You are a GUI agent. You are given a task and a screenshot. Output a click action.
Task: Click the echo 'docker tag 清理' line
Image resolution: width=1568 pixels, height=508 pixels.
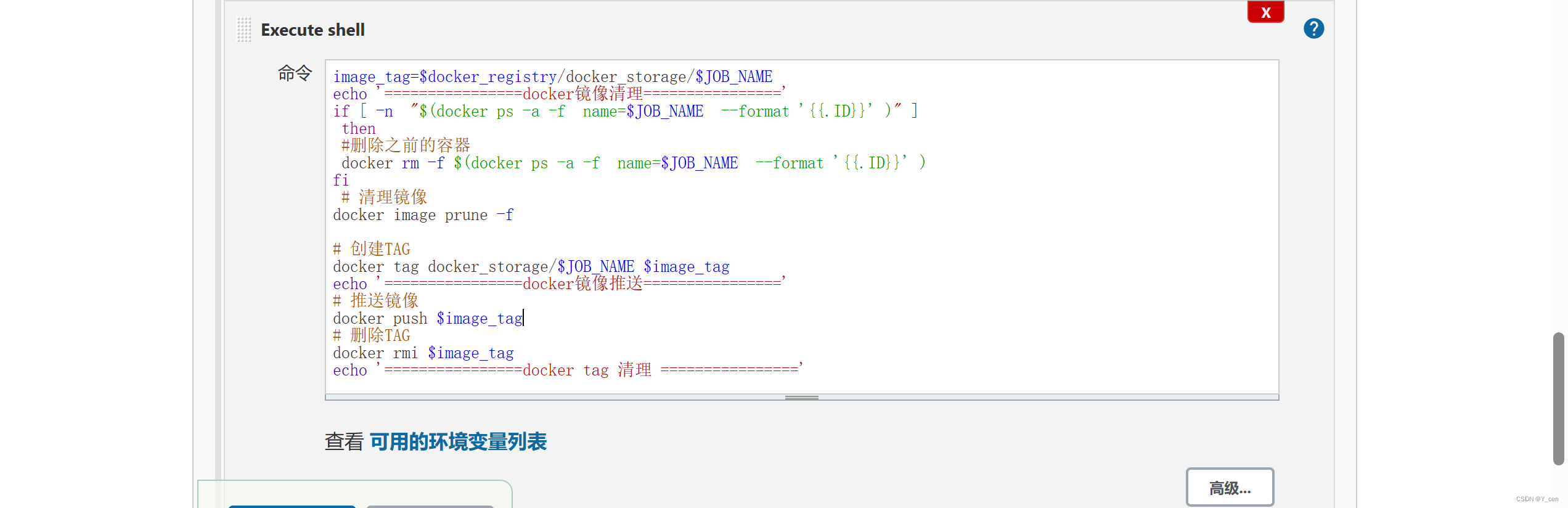tap(568, 370)
